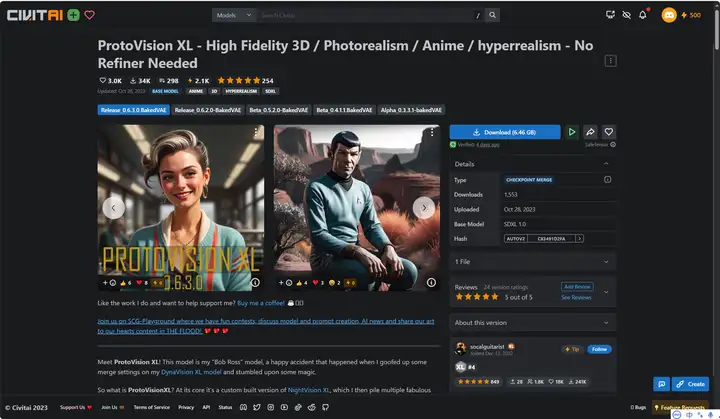Click the share arrow button

tap(590, 132)
